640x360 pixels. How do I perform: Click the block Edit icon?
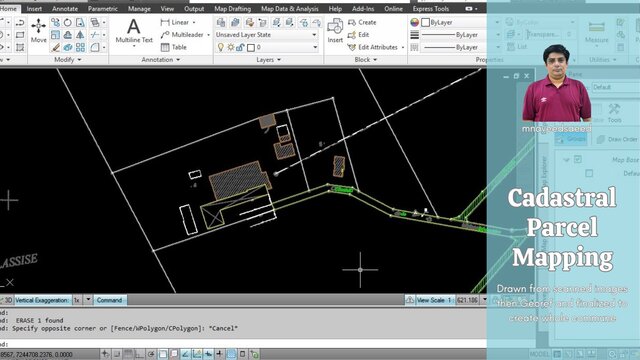click(352, 35)
